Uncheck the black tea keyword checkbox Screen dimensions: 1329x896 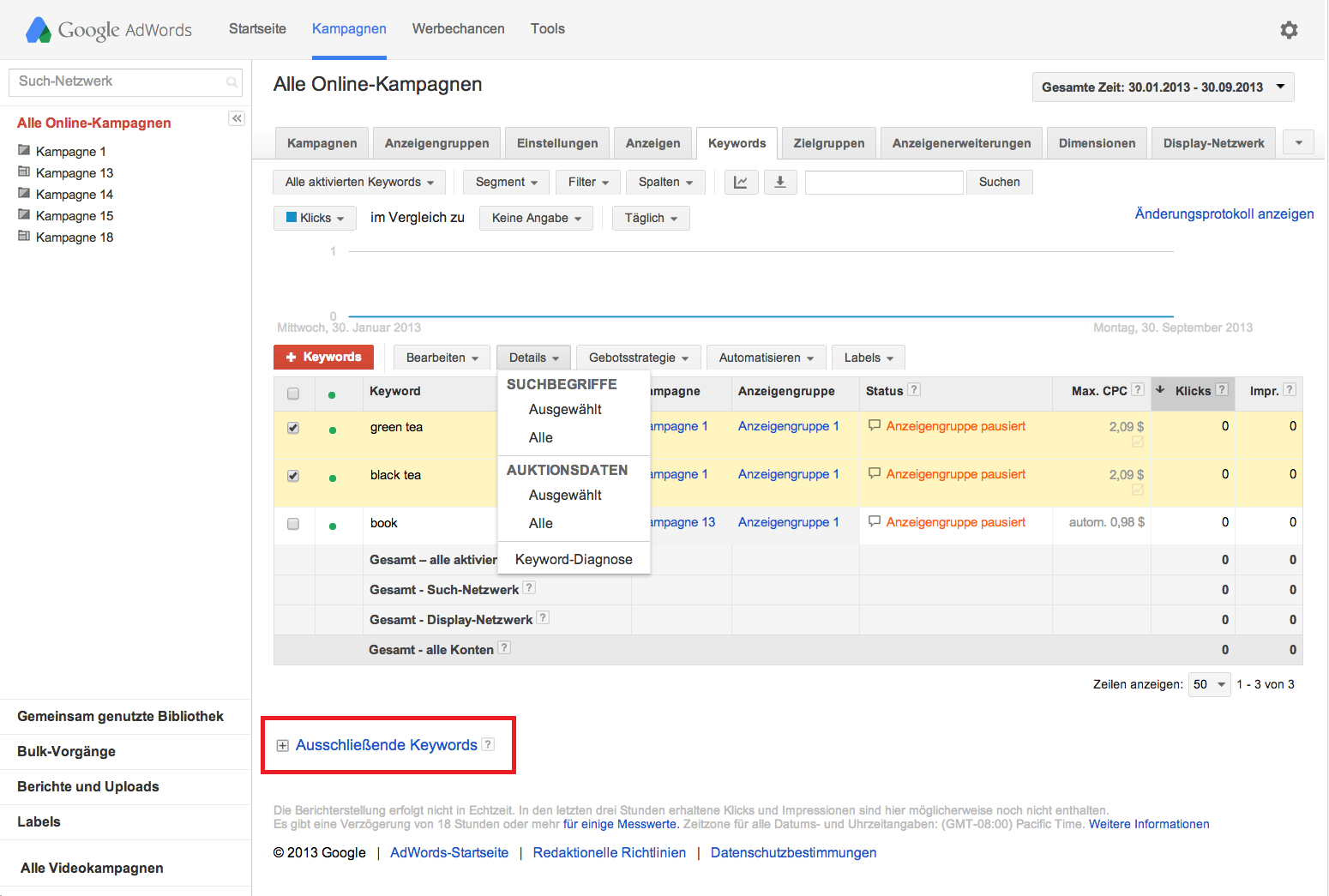click(293, 476)
